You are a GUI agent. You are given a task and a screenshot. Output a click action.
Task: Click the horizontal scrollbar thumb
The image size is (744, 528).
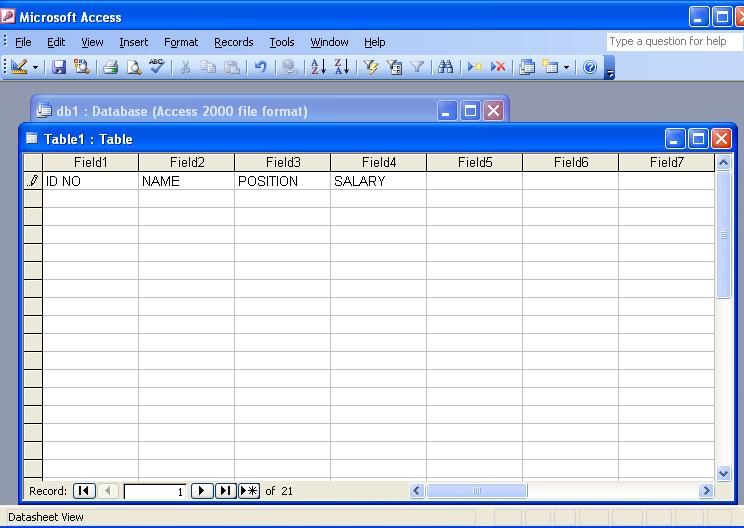(x=476, y=491)
